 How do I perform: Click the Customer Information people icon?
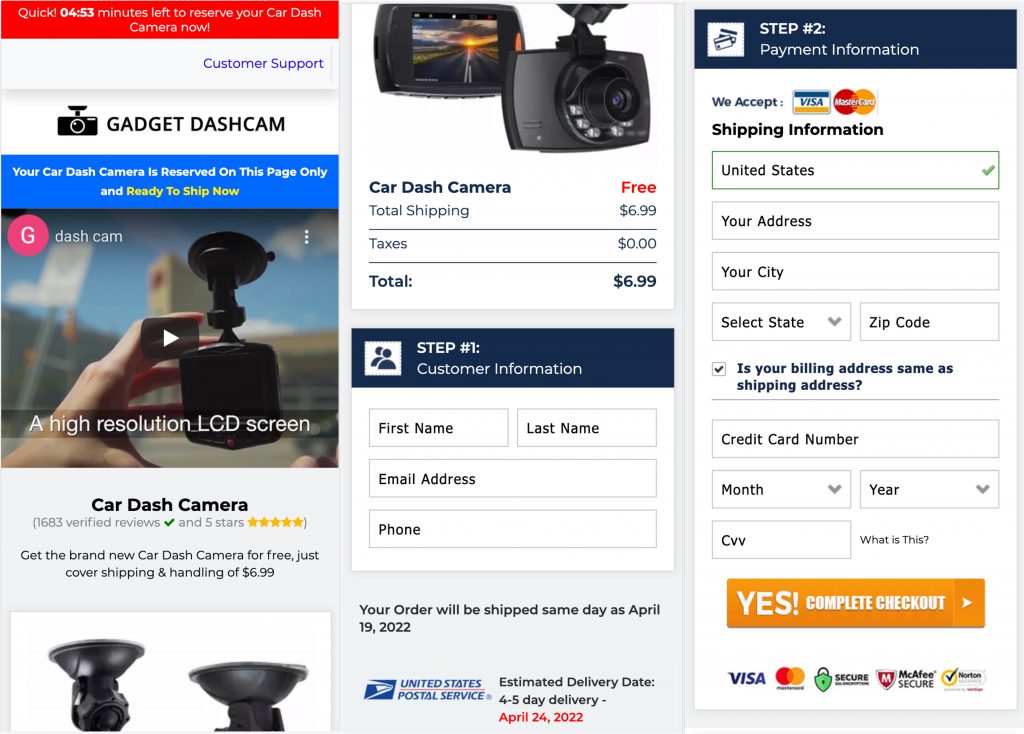coord(383,358)
